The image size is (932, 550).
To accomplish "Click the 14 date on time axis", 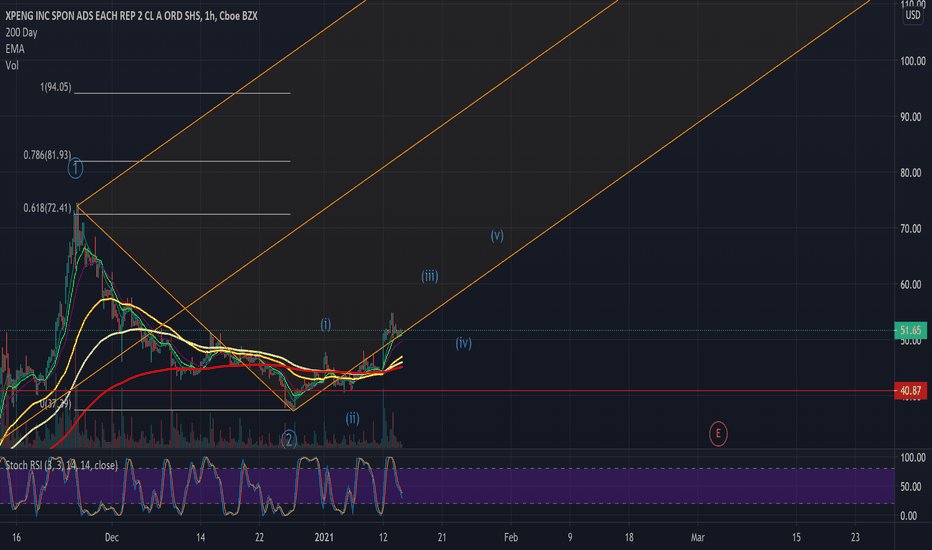I will (x=201, y=538).
